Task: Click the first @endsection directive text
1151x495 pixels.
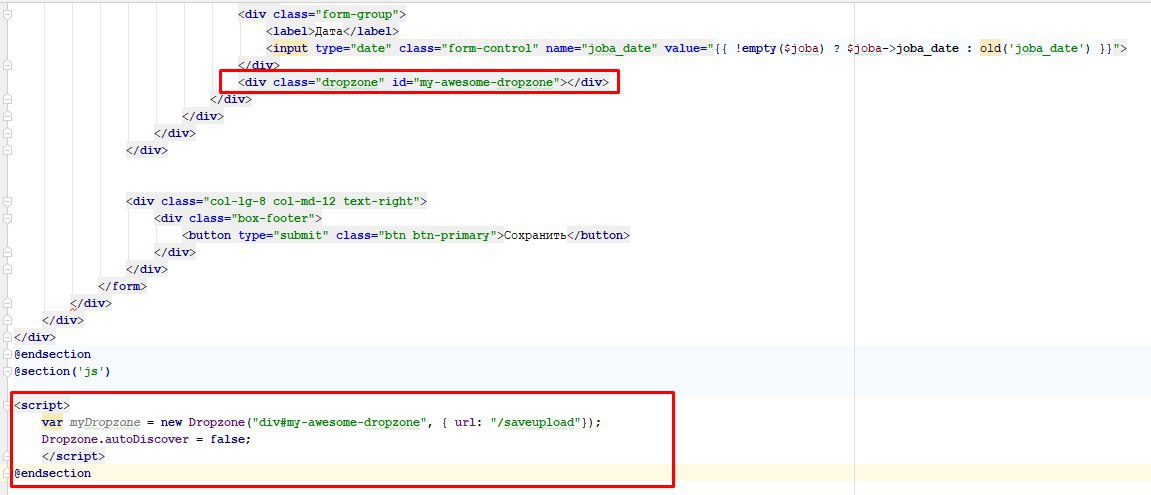Action: pos(52,354)
